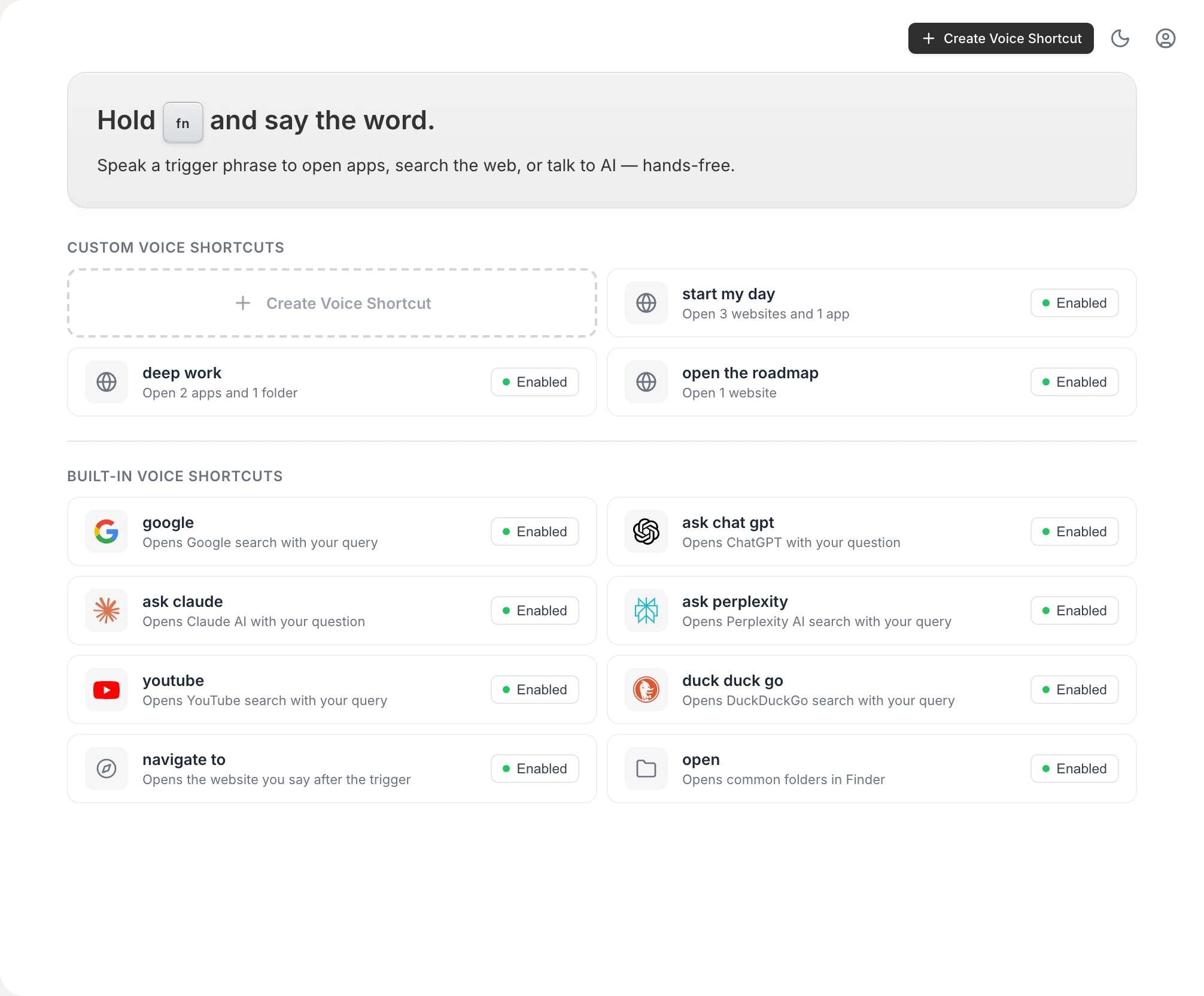Select the ask claude shortcut title
This screenshot has width=1204, height=996.
click(183, 602)
